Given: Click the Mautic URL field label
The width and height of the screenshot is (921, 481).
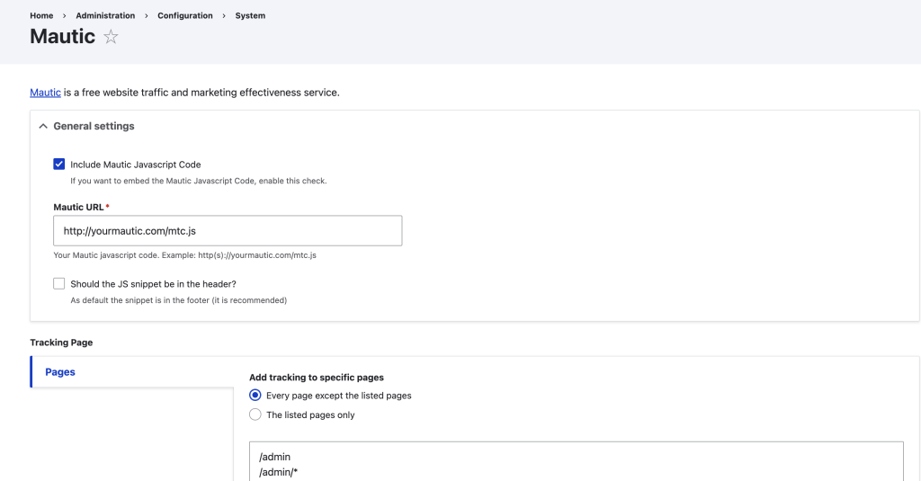Looking at the screenshot, I should (79, 207).
